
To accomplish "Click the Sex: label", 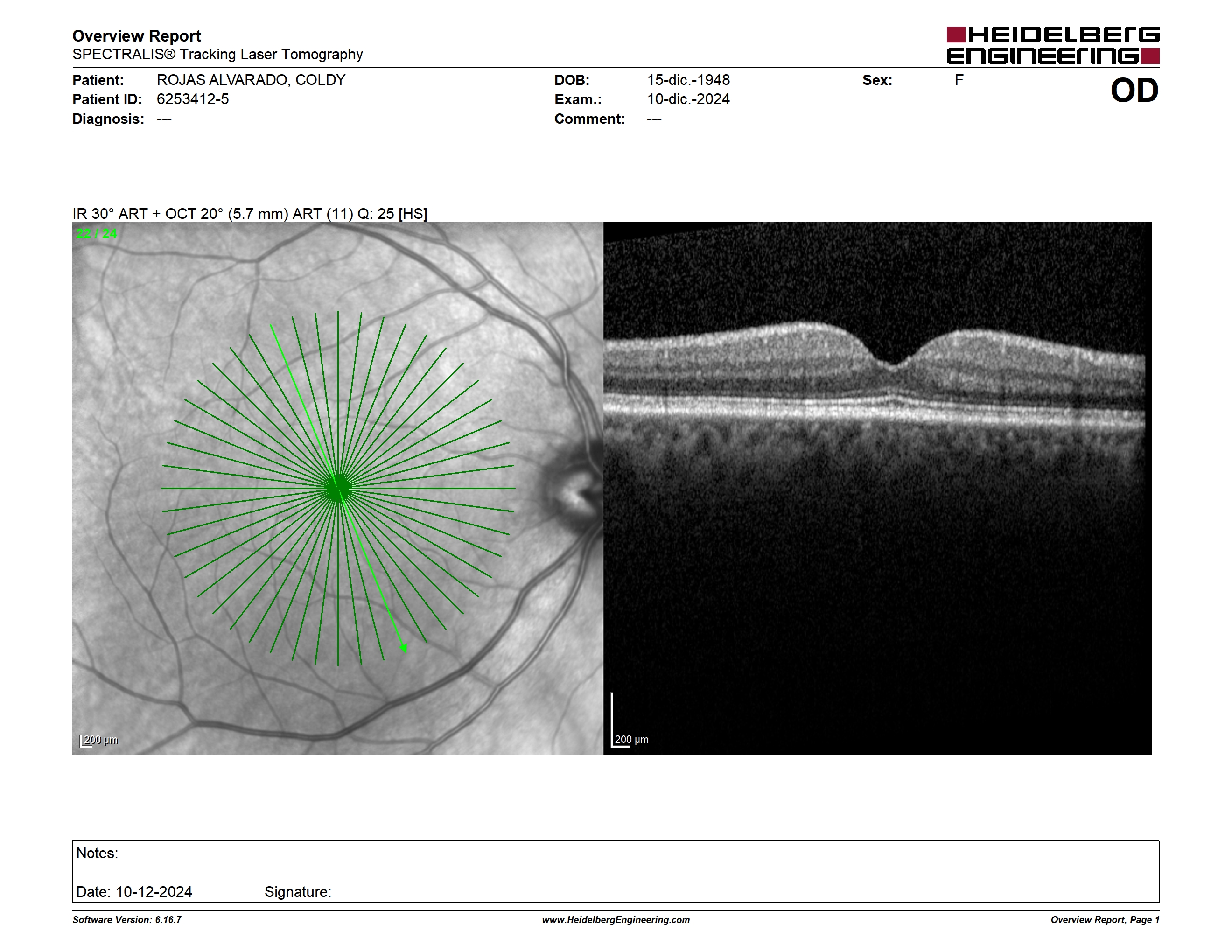I will tap(877, 80).
